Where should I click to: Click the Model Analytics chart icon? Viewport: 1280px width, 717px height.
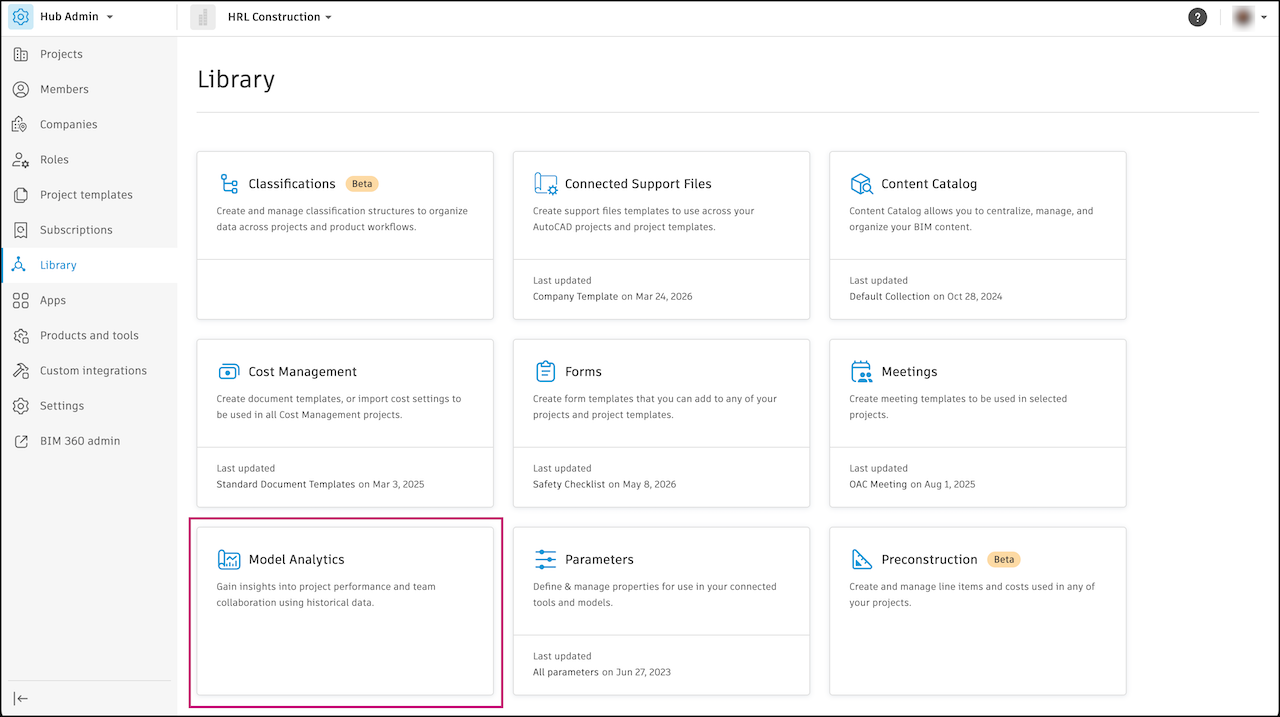pos(229,560)
